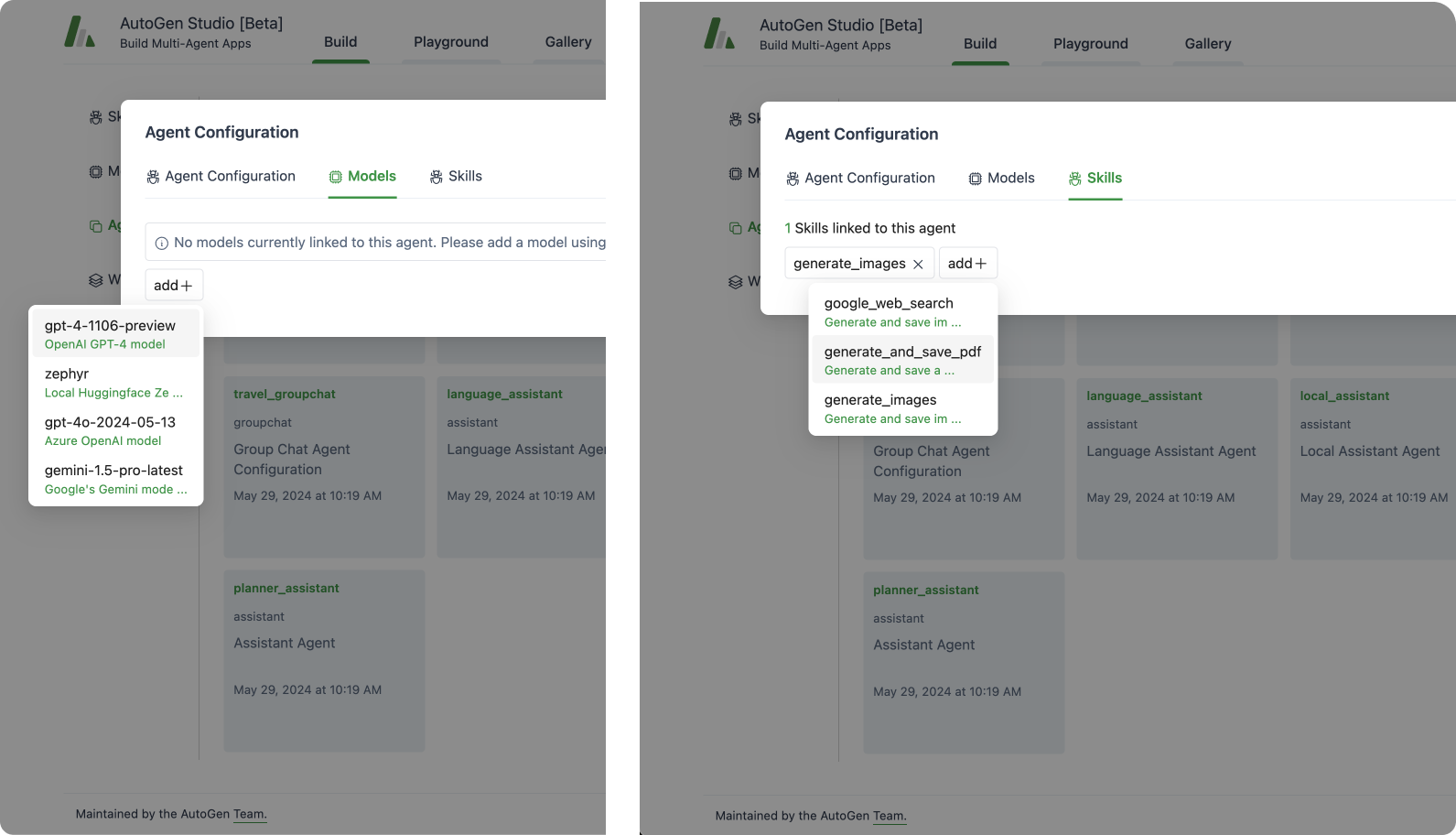Open Build tab in left window
Viewport: 1456px width, 835px height.
pyautogui.click(x=340, y=42)
